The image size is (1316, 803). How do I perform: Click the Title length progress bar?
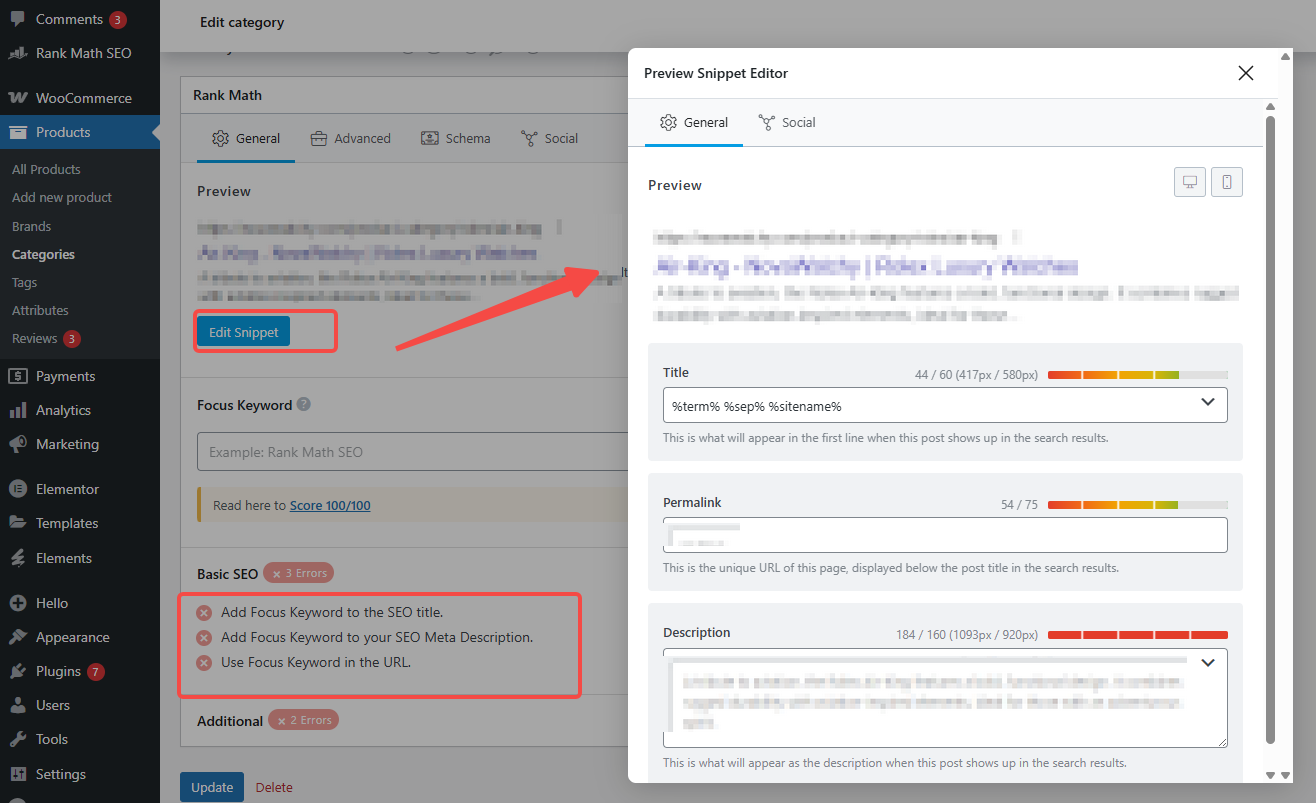pyautogui.click(x=1138, y=374)
